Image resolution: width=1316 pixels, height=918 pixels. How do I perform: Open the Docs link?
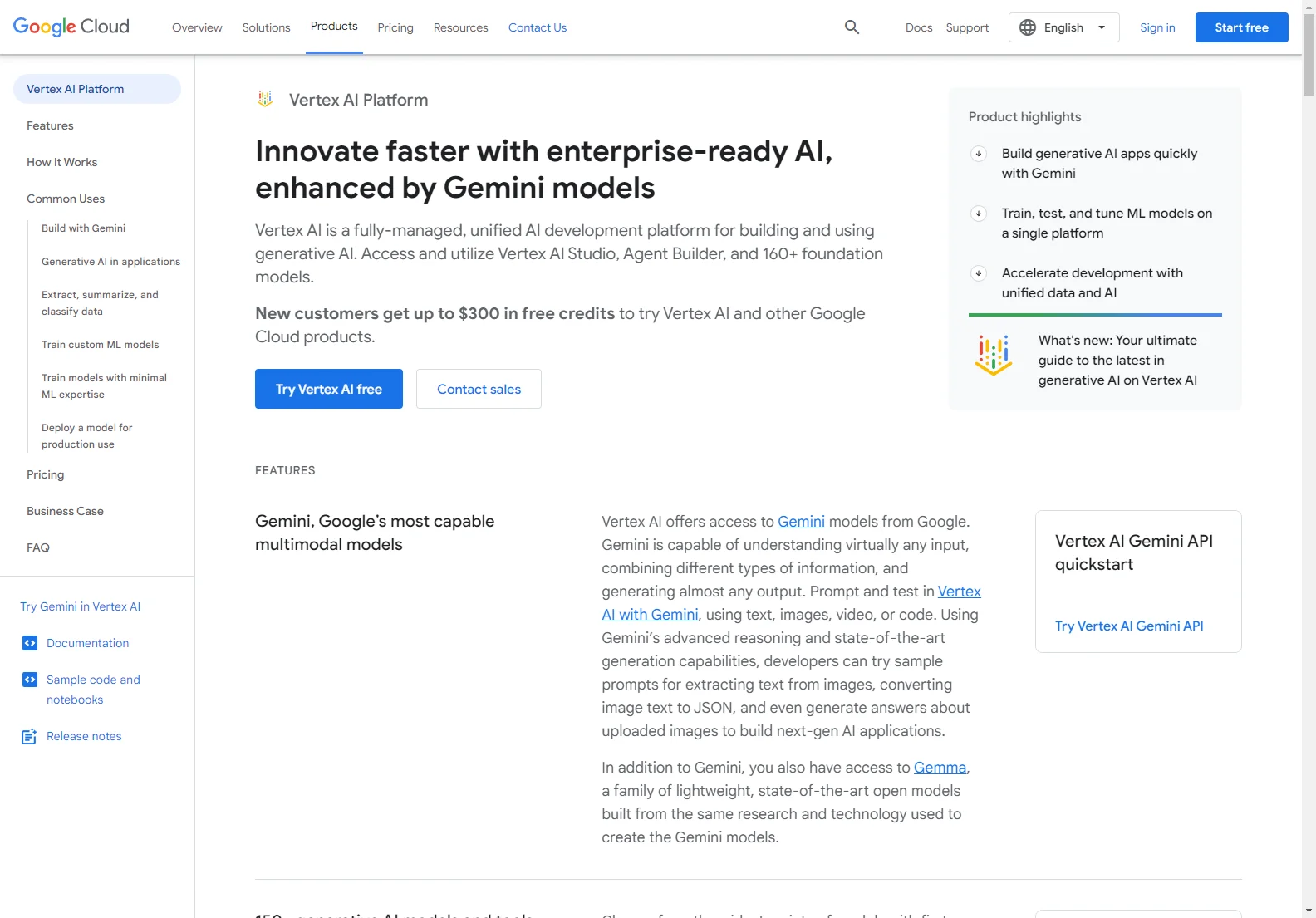[x=919, y=27]
